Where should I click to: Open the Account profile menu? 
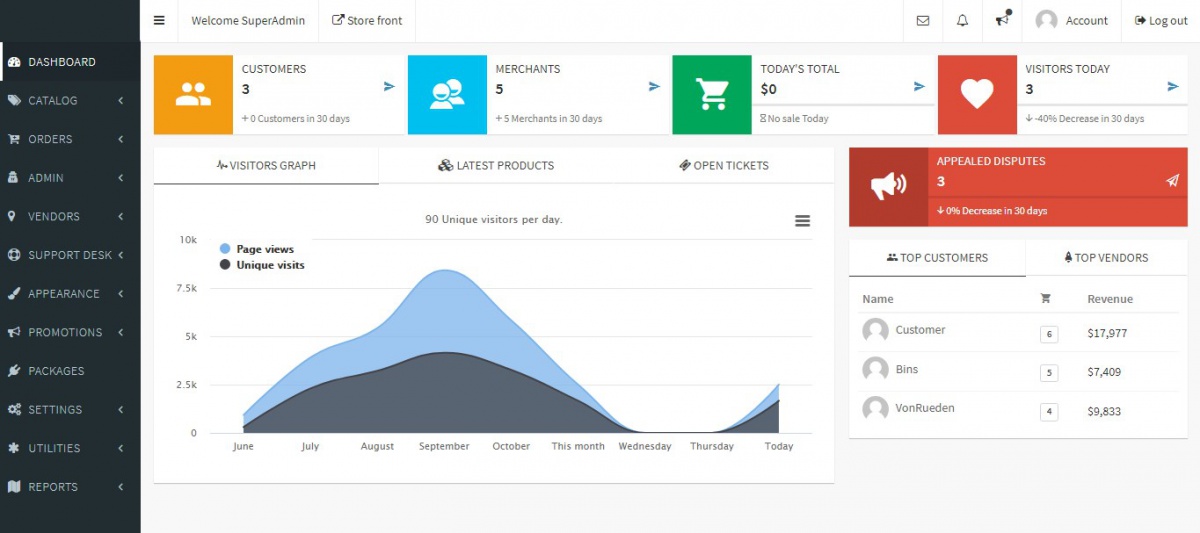pyautogui.click(x=1072, y=21)
